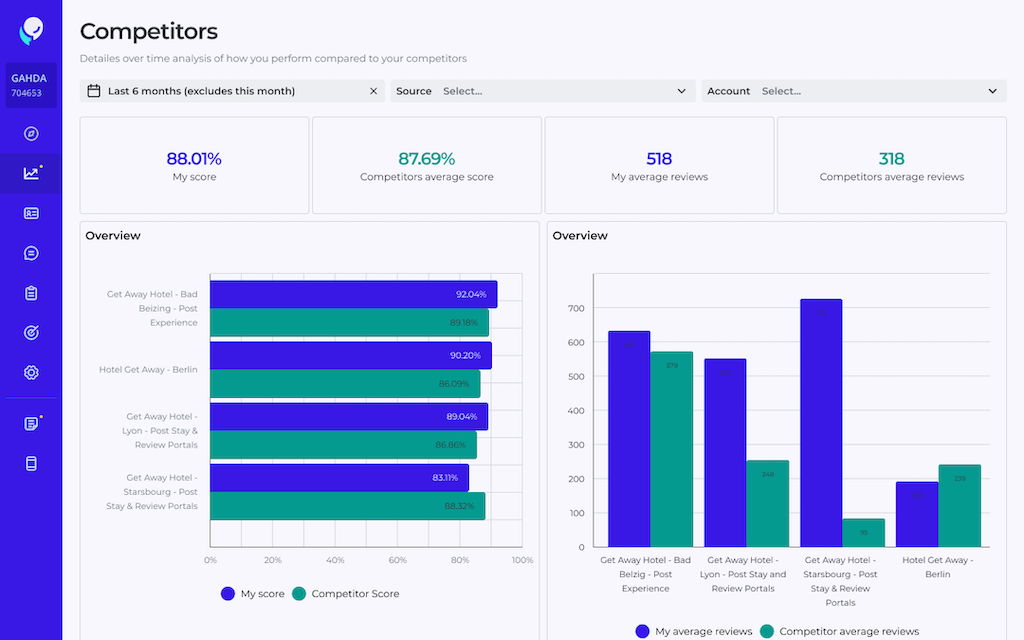
Task: Select the analytics chart icon in sidebar
Action: click(x=31, y=173)
